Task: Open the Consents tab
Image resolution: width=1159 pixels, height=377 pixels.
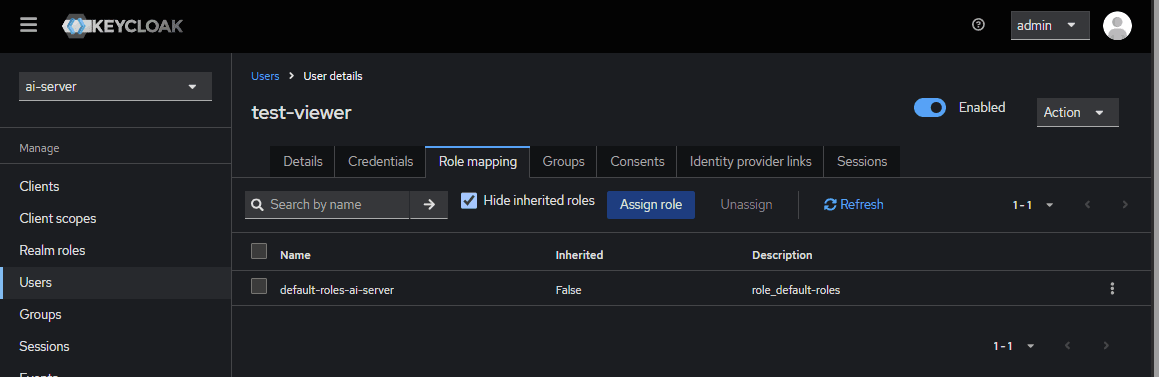Action: pyautogui.click(x=637, y=161)
